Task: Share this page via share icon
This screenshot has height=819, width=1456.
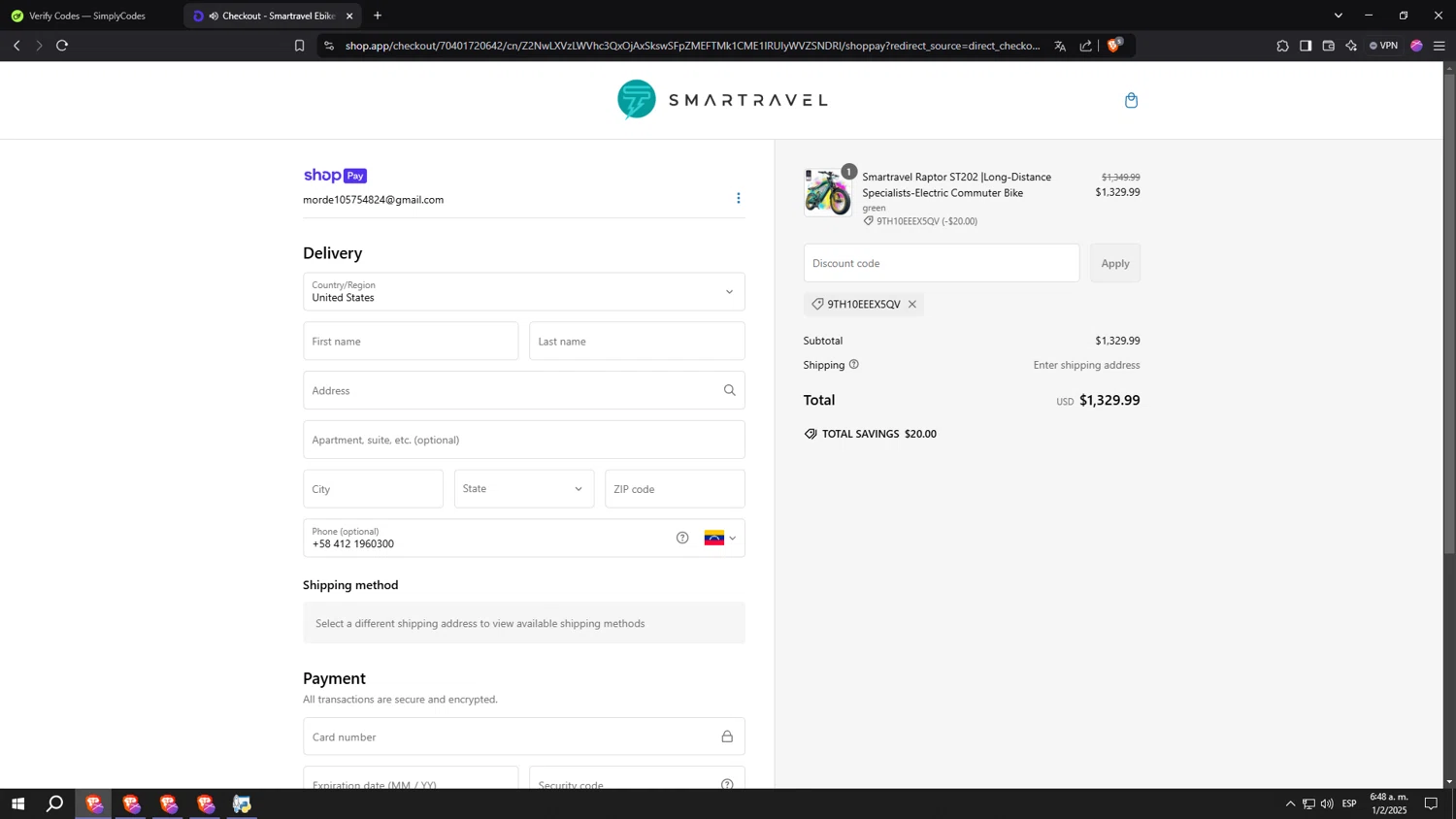Action: [x=1085, y=46]
